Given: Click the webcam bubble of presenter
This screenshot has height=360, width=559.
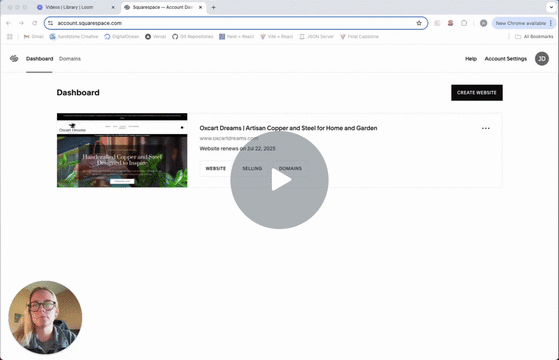Looking at the screenshot, I should [x=45, y=317].
